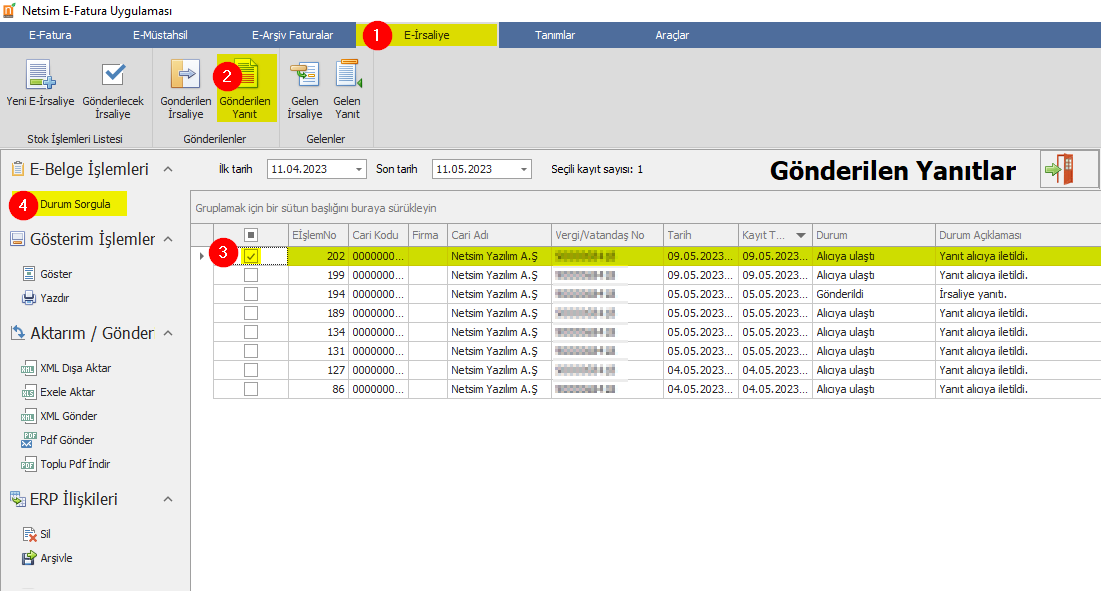Click the exit door icon

pyautogui.click(x=1060, y=169)
